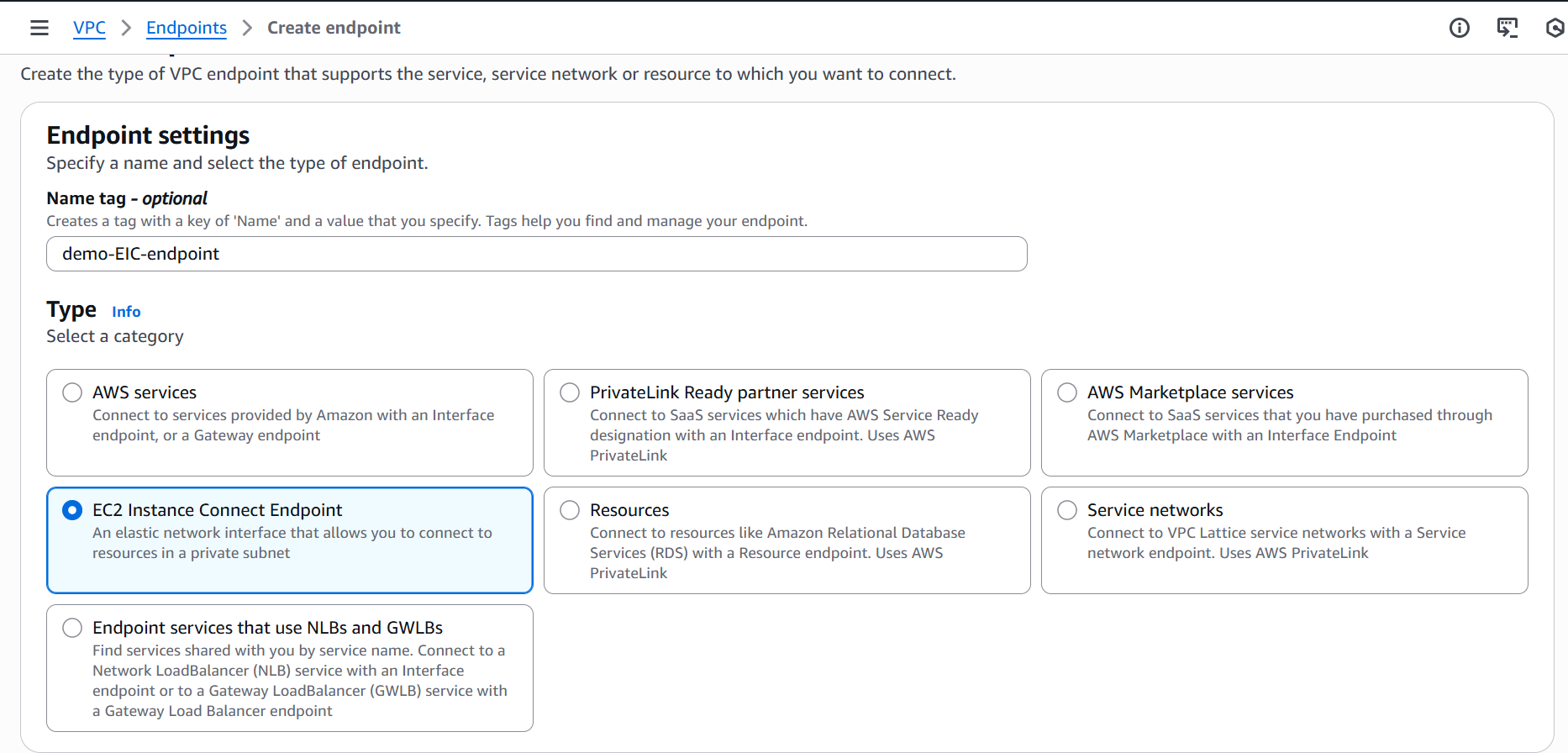
Task: Go to the VPC breadcrumb link
Action: tap(89, 28)
